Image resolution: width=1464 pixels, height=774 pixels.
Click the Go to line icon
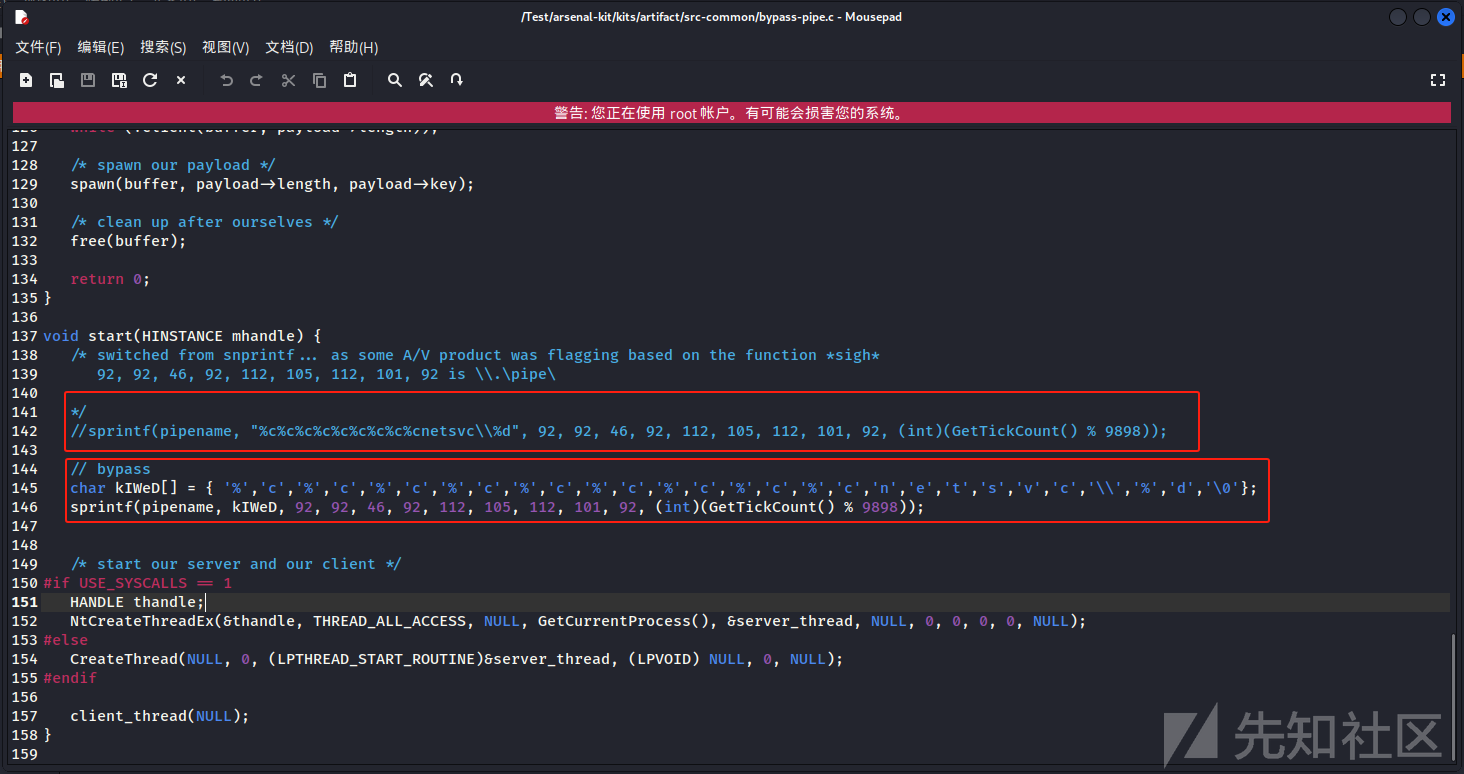pyautogui.click(x=457, y=80)
